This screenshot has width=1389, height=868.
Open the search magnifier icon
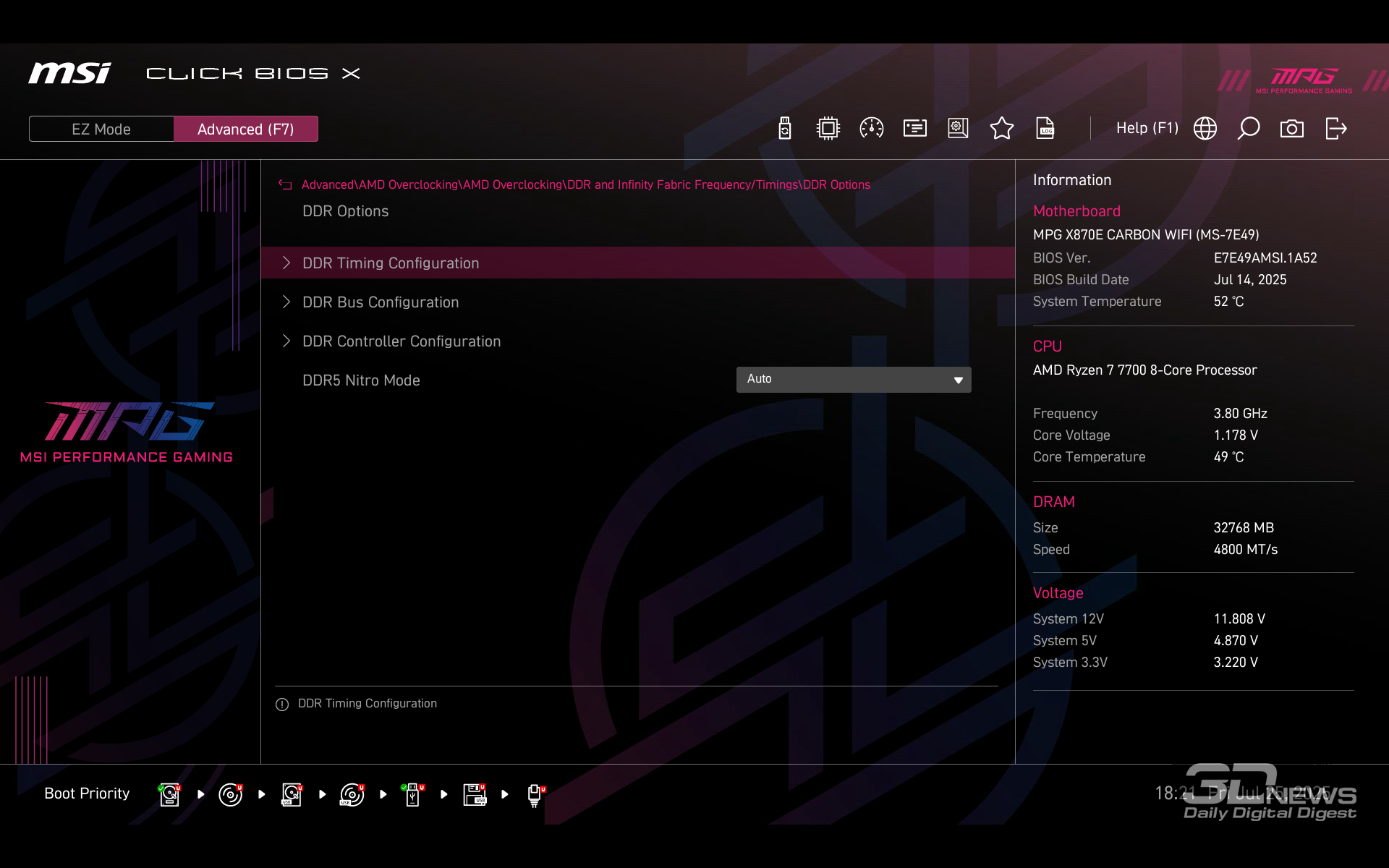1249,129
